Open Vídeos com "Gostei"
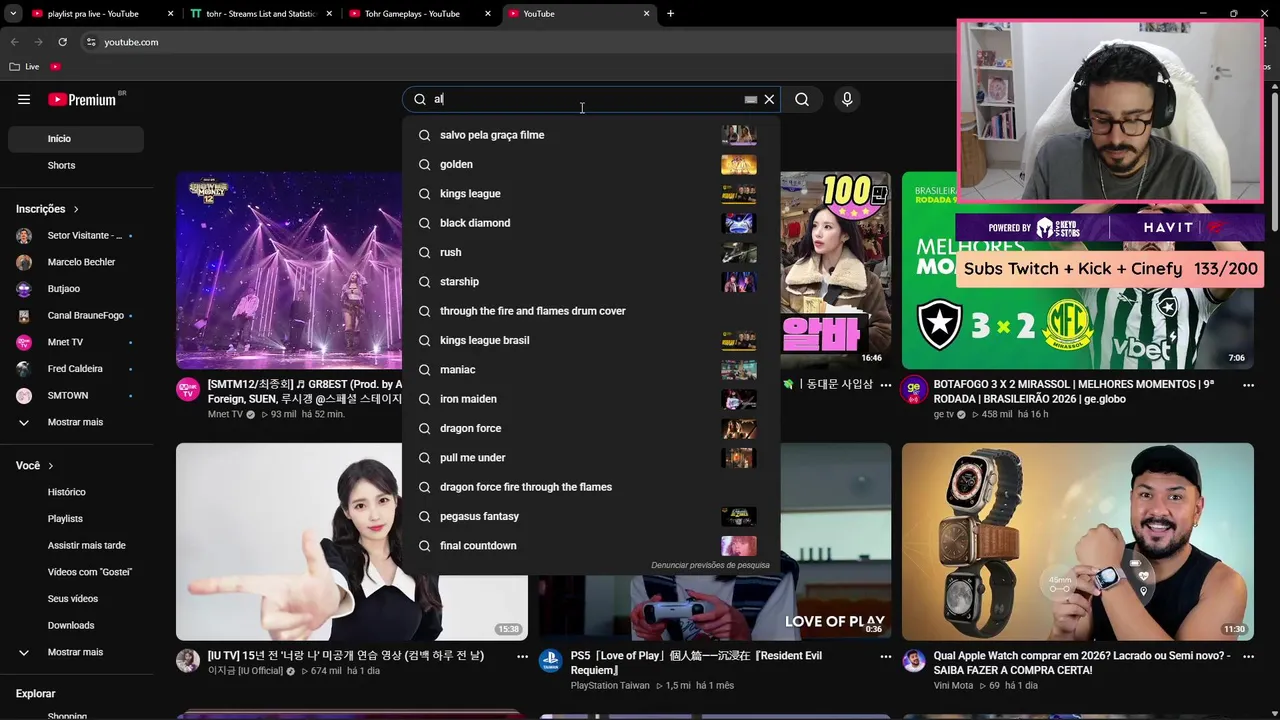The width and height of the screenshot is (1280, 720). pos(76,572)
